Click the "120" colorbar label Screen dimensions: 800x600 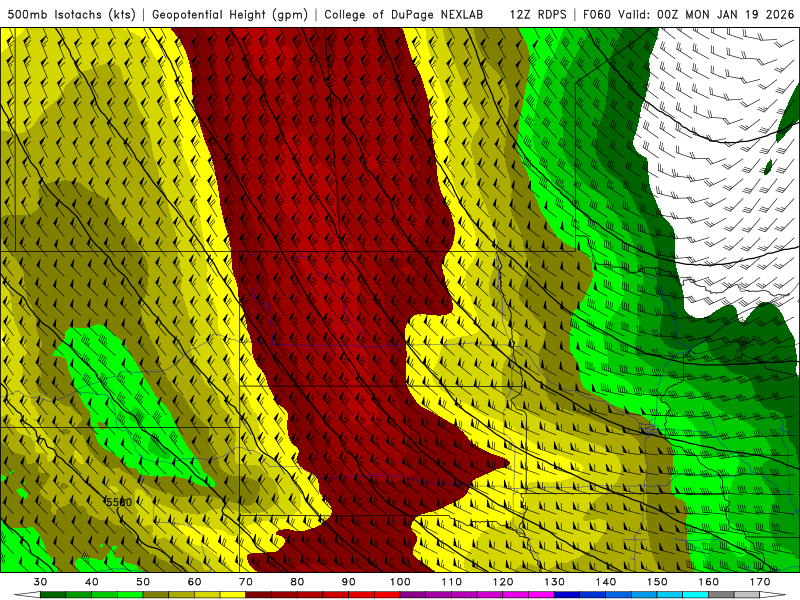tap(503, 582)
